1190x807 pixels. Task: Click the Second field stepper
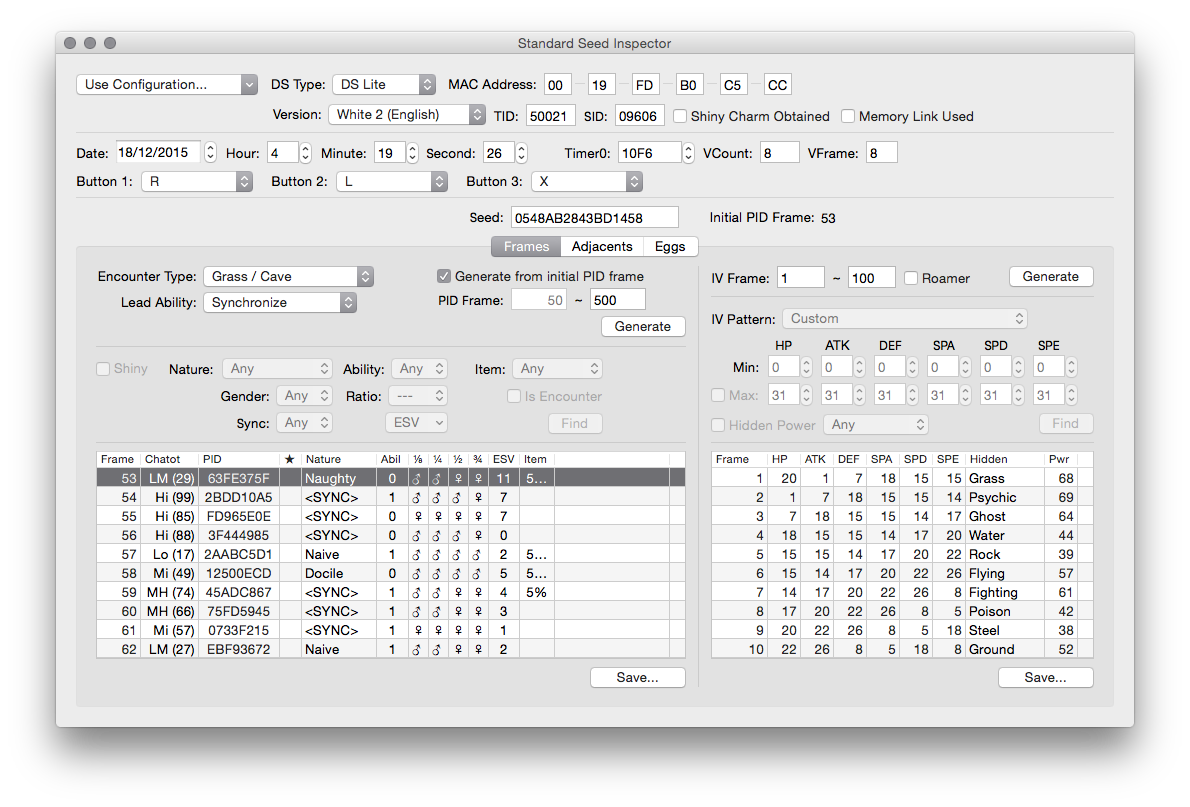520,153
